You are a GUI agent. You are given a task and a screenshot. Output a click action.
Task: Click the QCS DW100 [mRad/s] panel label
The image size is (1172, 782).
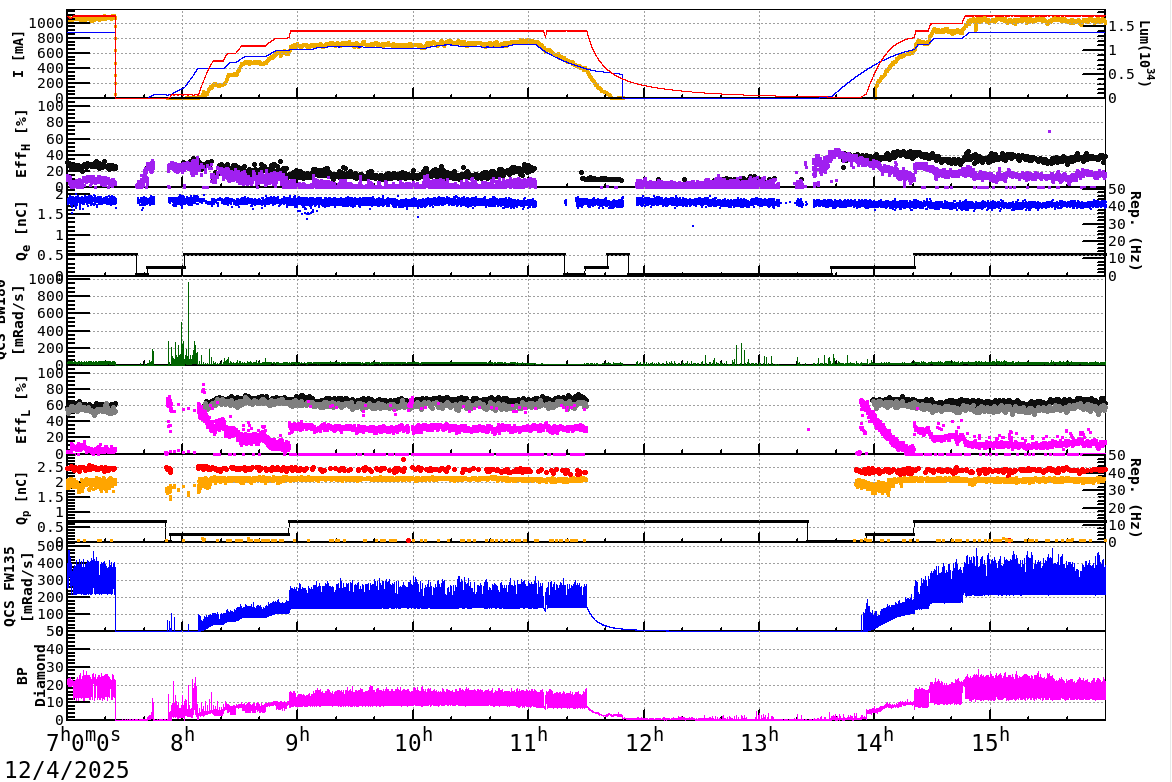click(x=15, y=320)
